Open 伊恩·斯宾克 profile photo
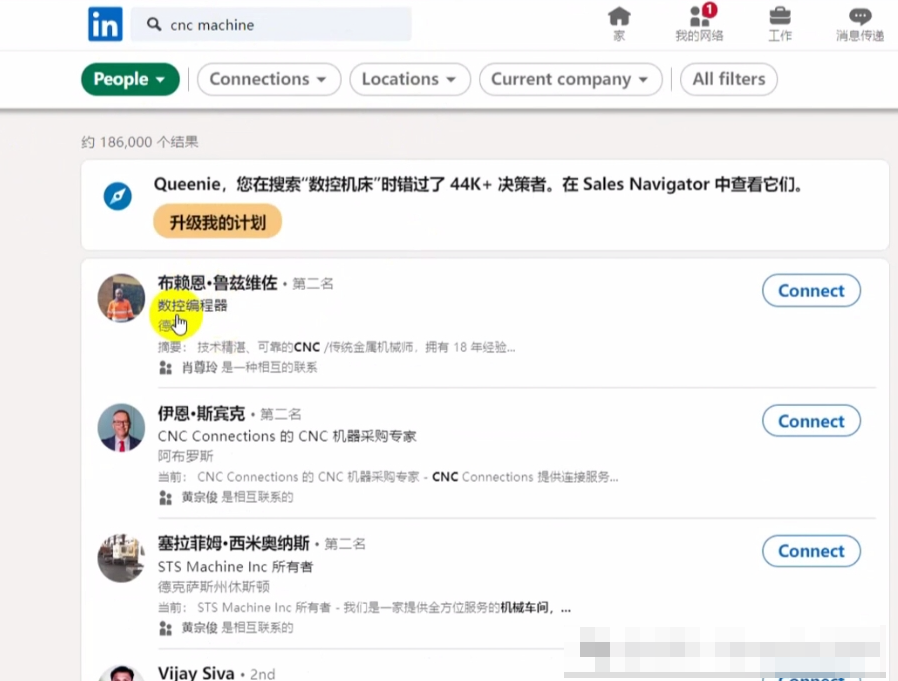 click(x=121, y=428)
